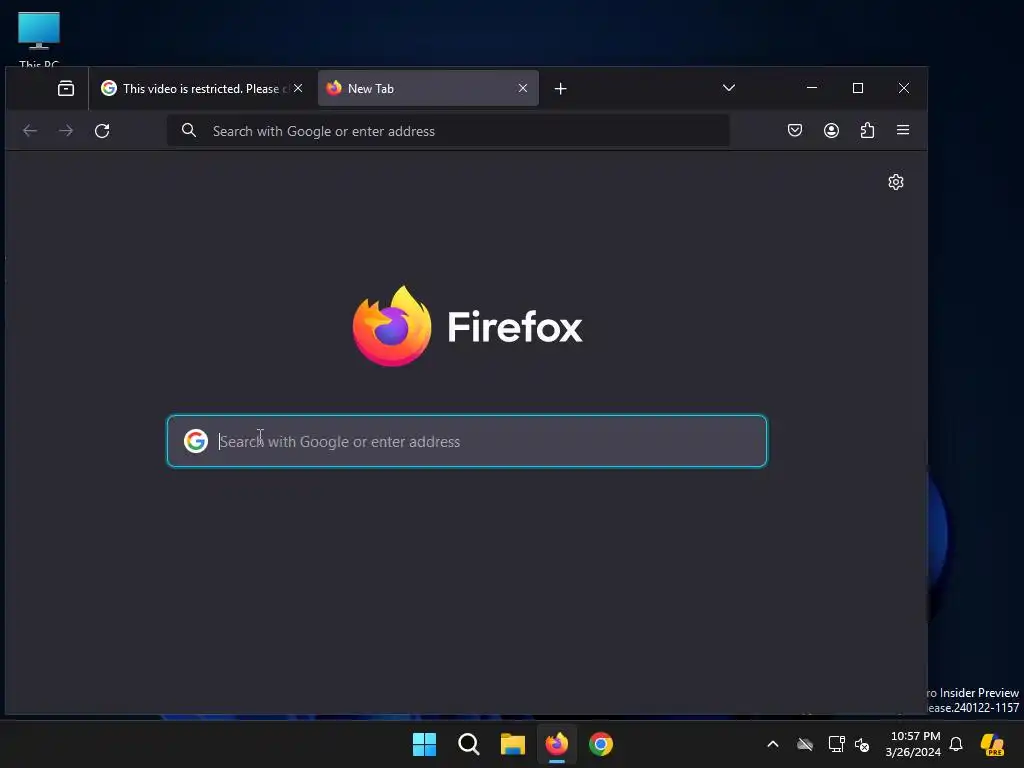Image resolution: width=1024 pixels, height=768 pixels.
Task: Reload the current page
Action: 102,131
